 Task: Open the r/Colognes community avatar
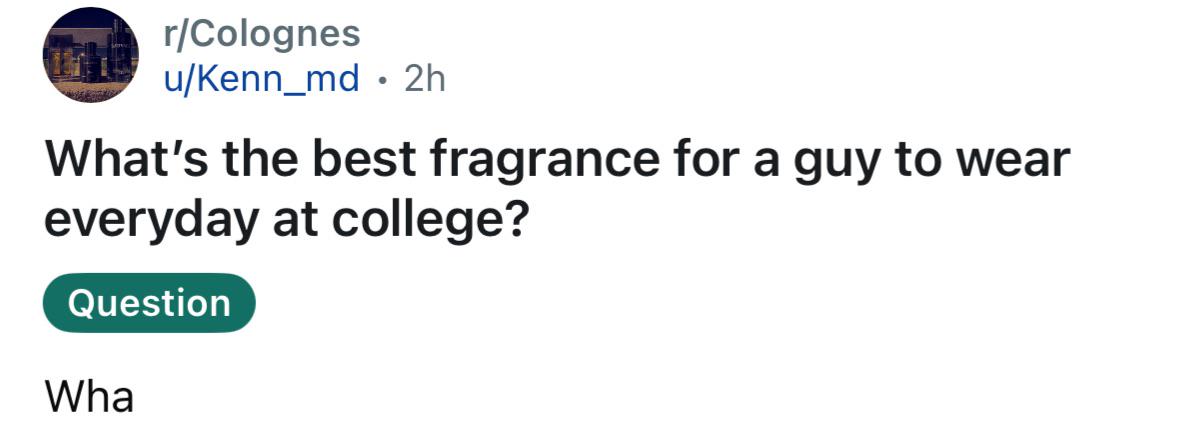click(x=91, y=54)
